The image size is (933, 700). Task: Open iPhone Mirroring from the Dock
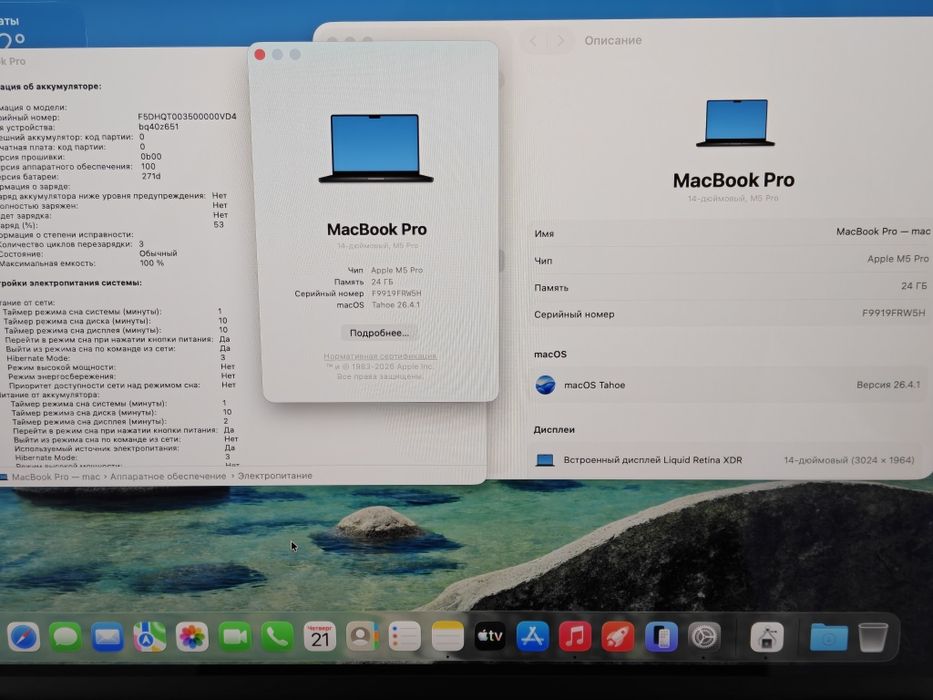click(661, 637)
